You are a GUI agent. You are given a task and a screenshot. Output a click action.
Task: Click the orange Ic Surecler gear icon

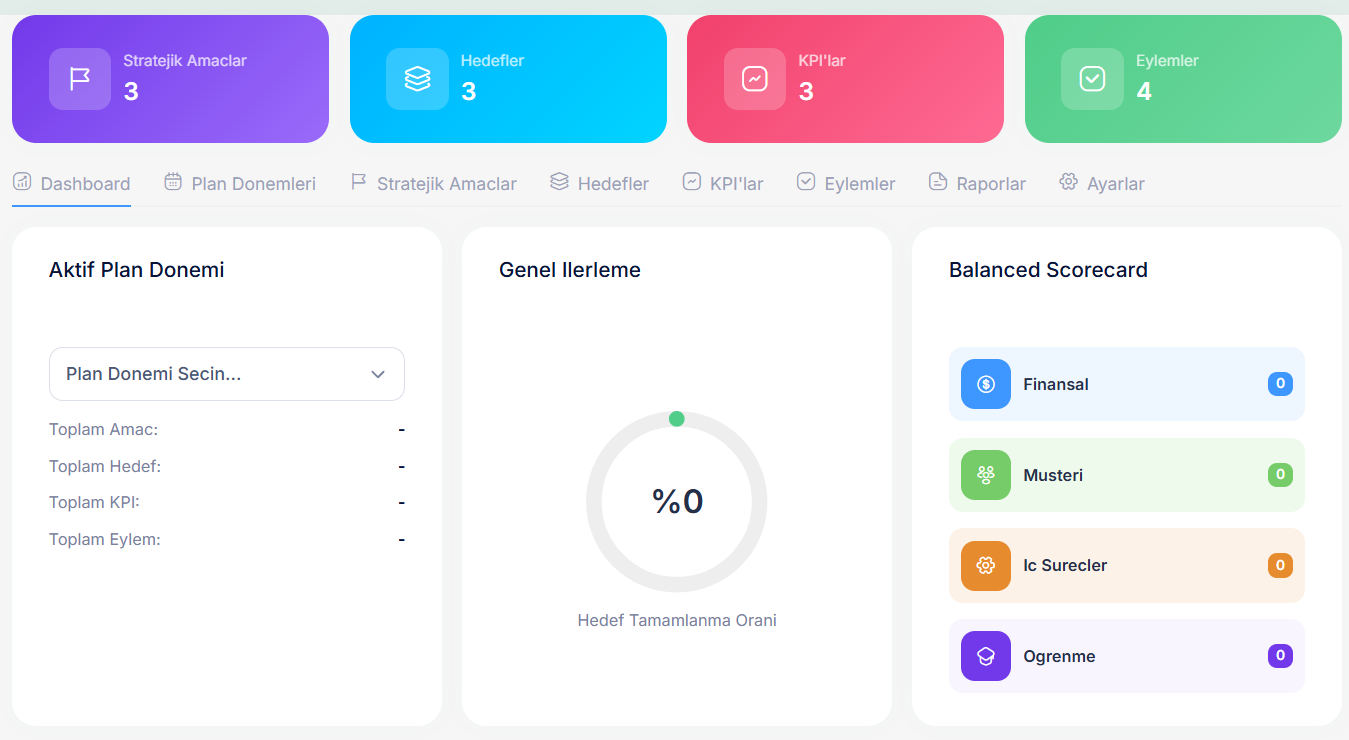pos(985,566)
